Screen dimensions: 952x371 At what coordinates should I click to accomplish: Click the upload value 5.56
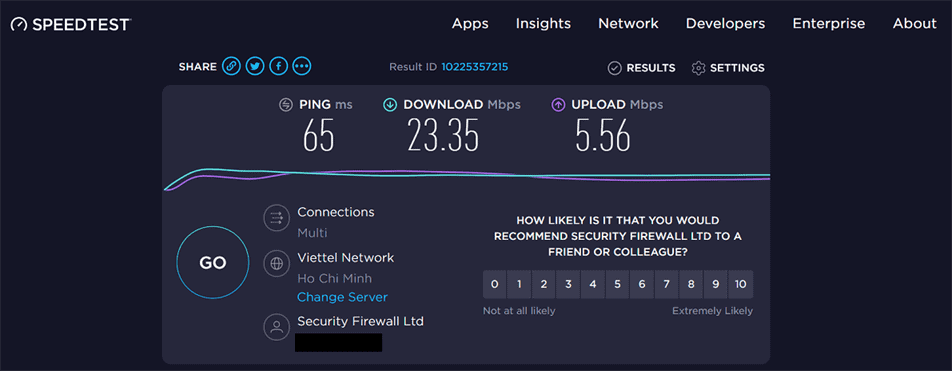pyautogui.click(x=603, y=135)
